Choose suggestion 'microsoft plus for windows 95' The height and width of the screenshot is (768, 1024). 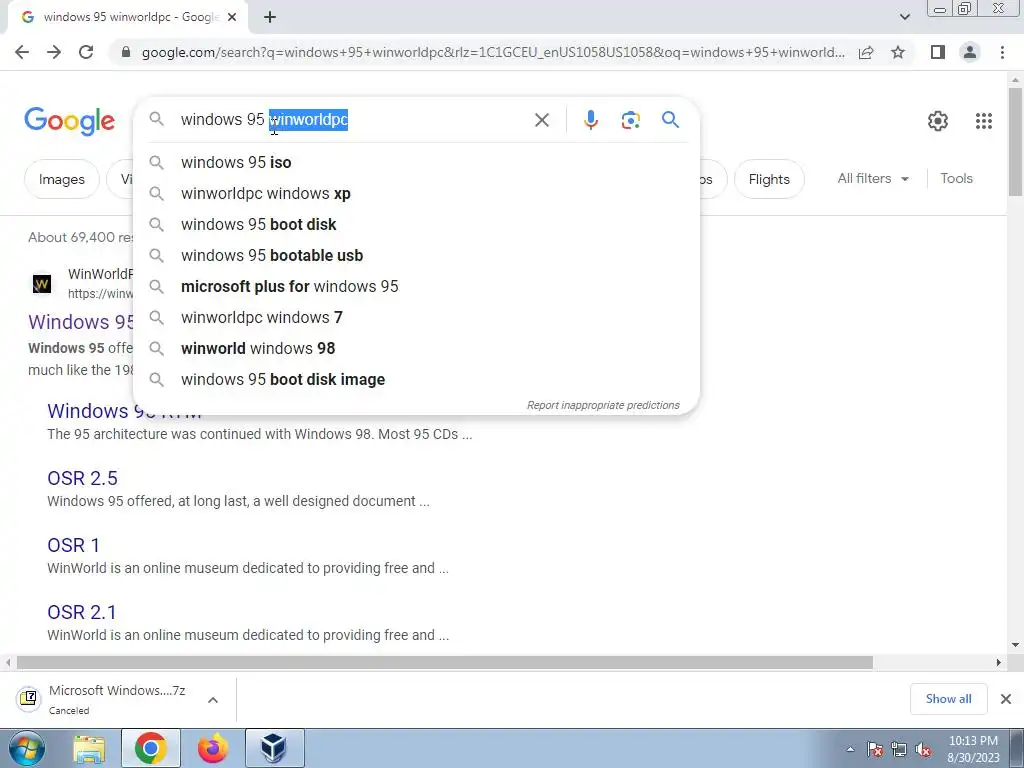(x=417, y=287)
